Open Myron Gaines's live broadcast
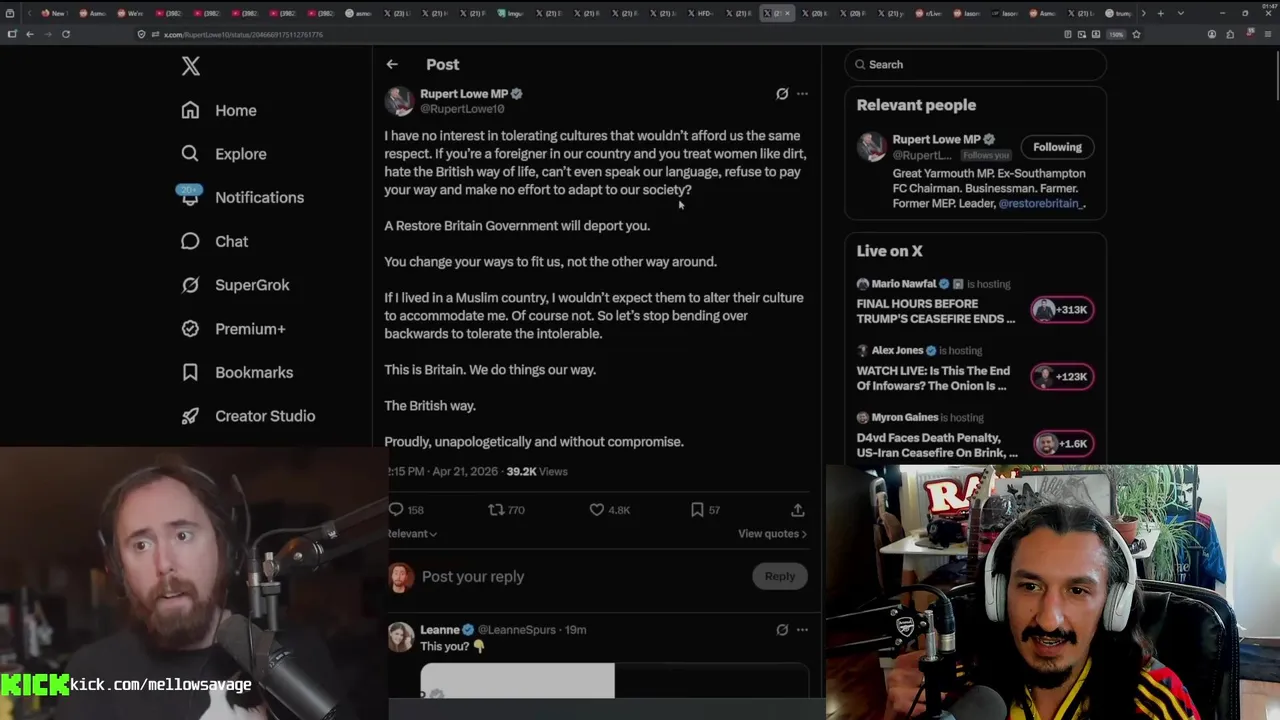Image resolution: width=1280 pixels, height=720 pixels. [936, 444]
